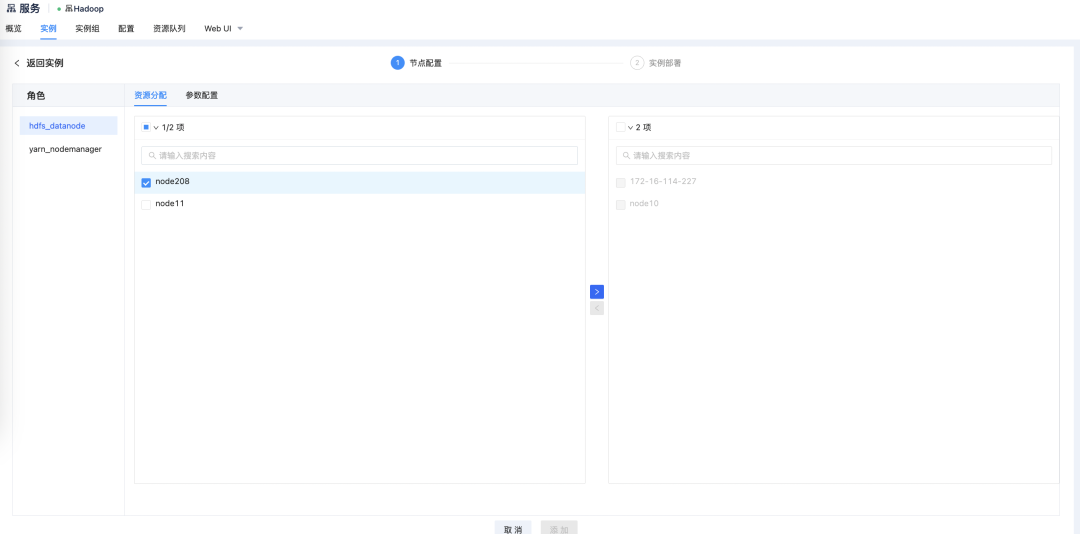The image size is (1080, 534).
Task: Click the move-right arrow transfer button
Action: (596, 292)
